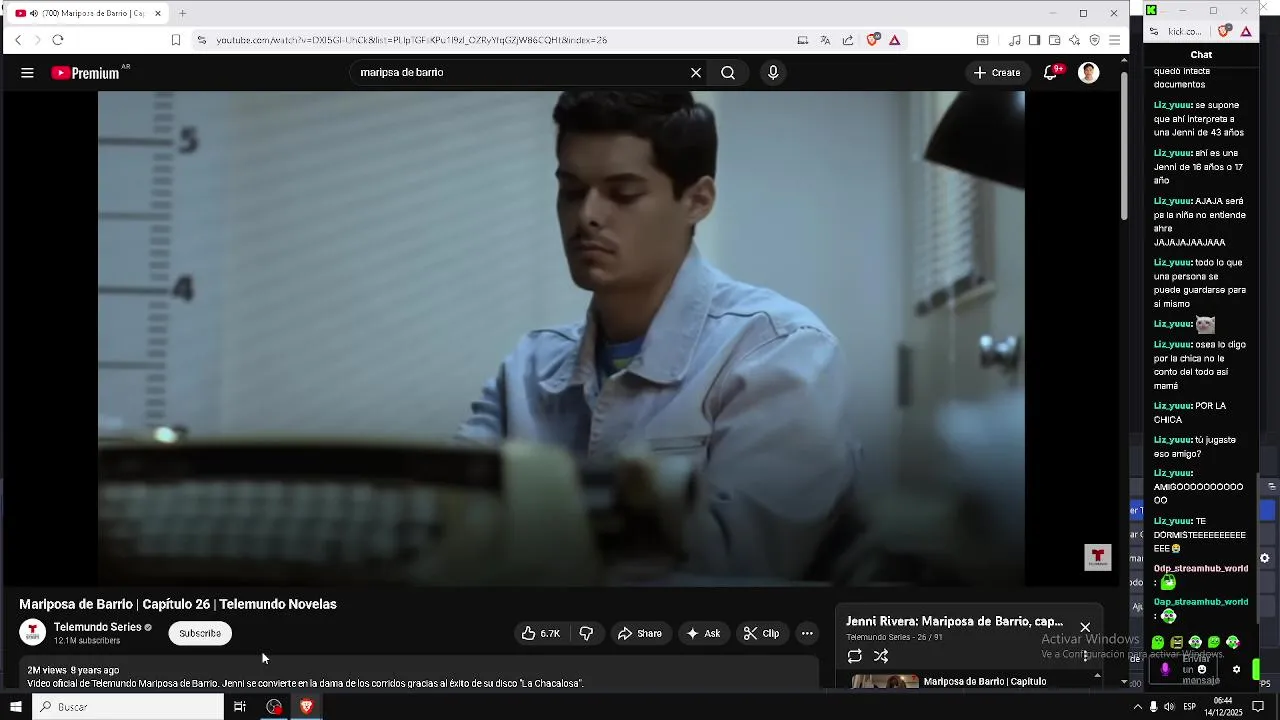This screenshot has width=1280, height=720.
Task: Open Leo AI sparkle icon
Action: (1074, 40)
